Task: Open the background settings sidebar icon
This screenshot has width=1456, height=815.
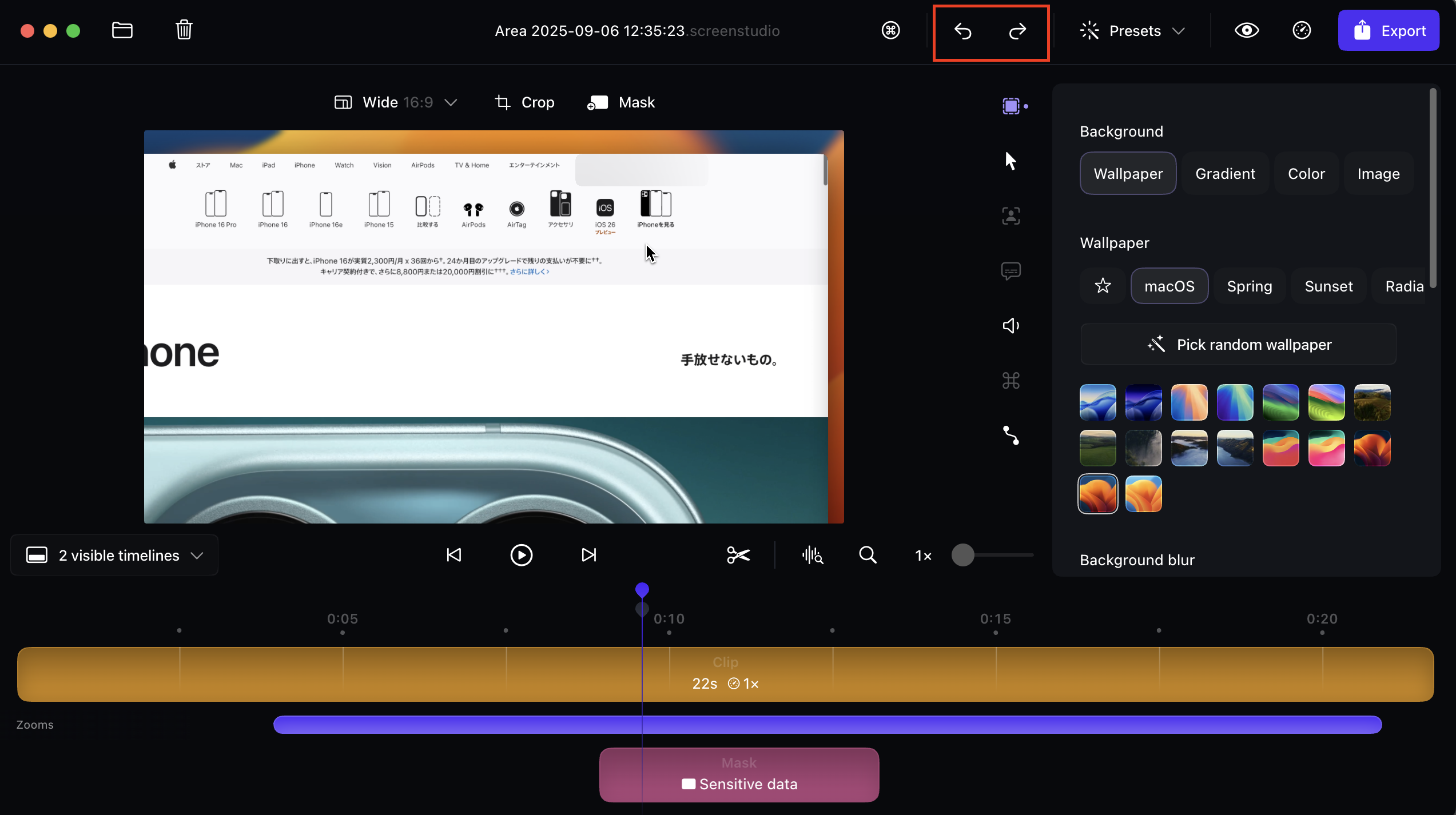Action: (1011, 106)
